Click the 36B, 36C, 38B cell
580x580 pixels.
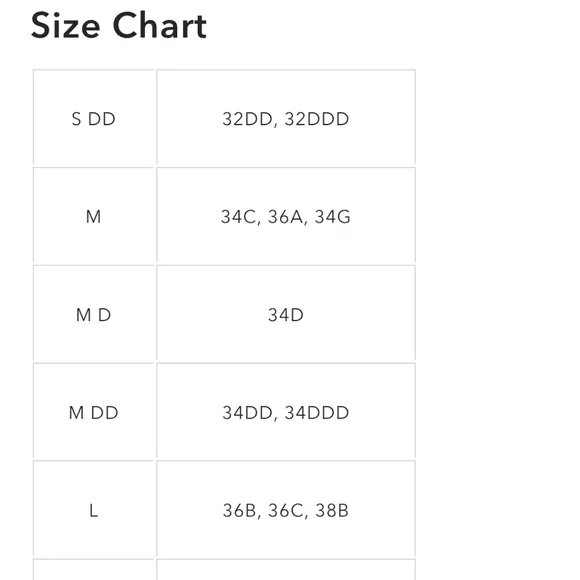(x=286, y=510)
